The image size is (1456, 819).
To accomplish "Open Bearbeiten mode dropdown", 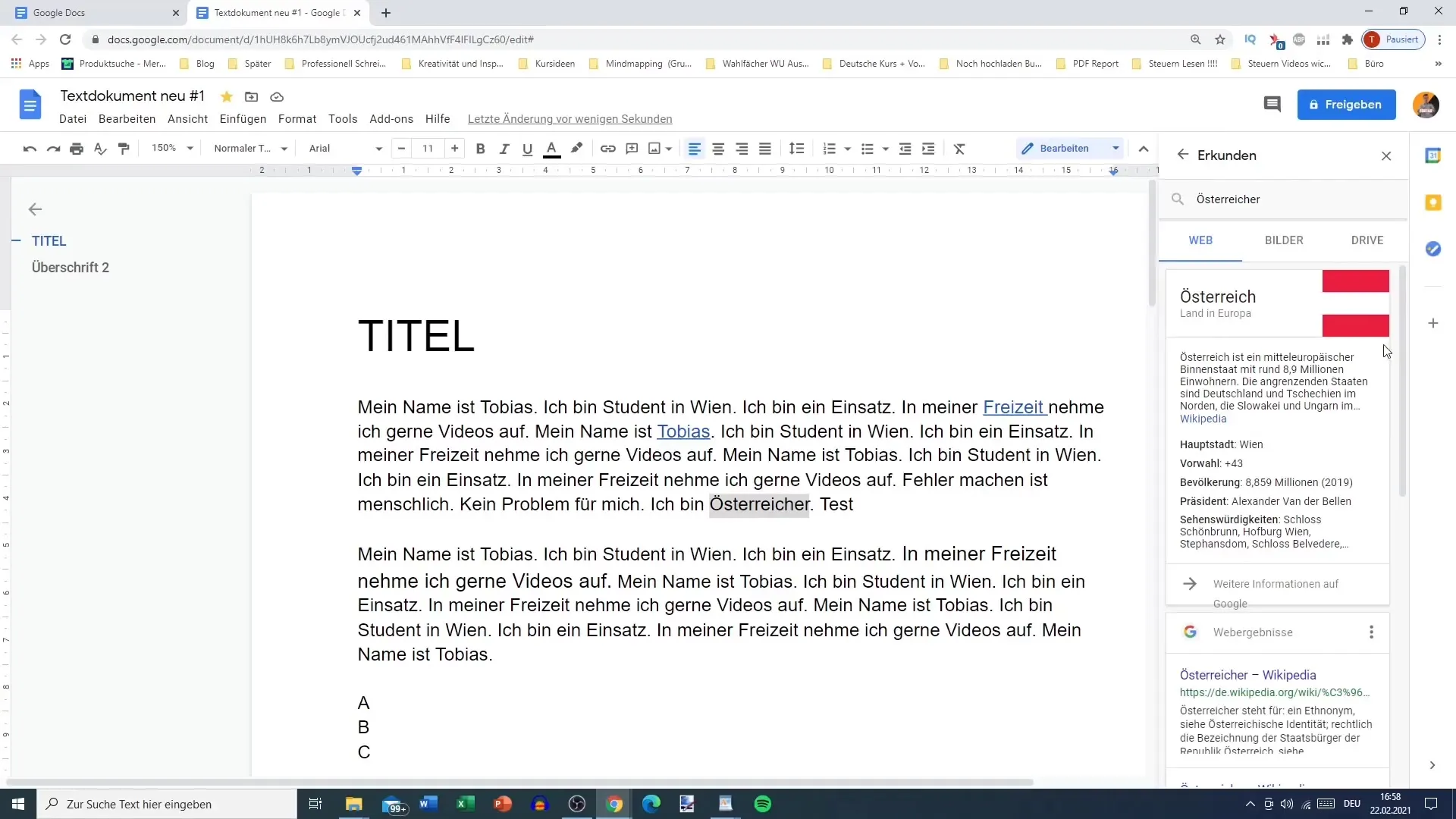I will (1070, 149).
